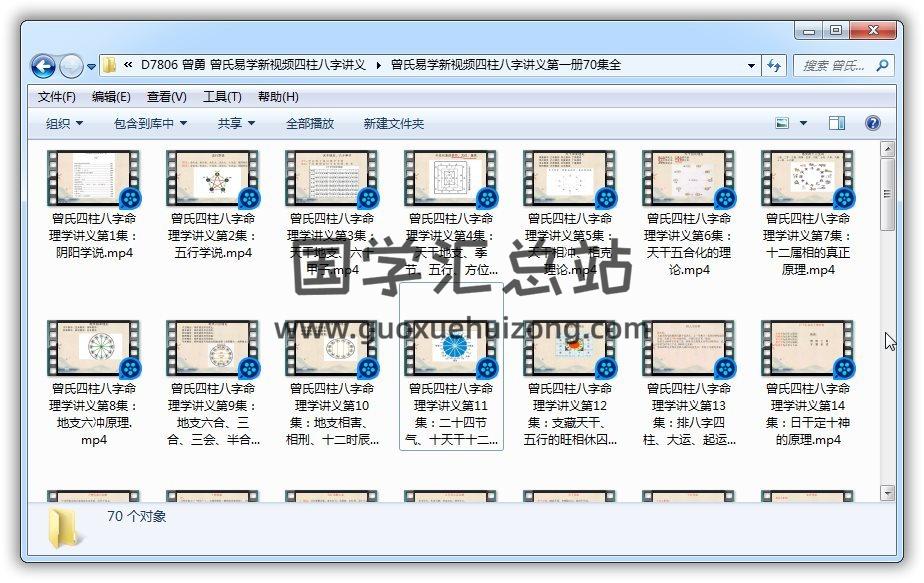Minimize the Explorer window

808,31
